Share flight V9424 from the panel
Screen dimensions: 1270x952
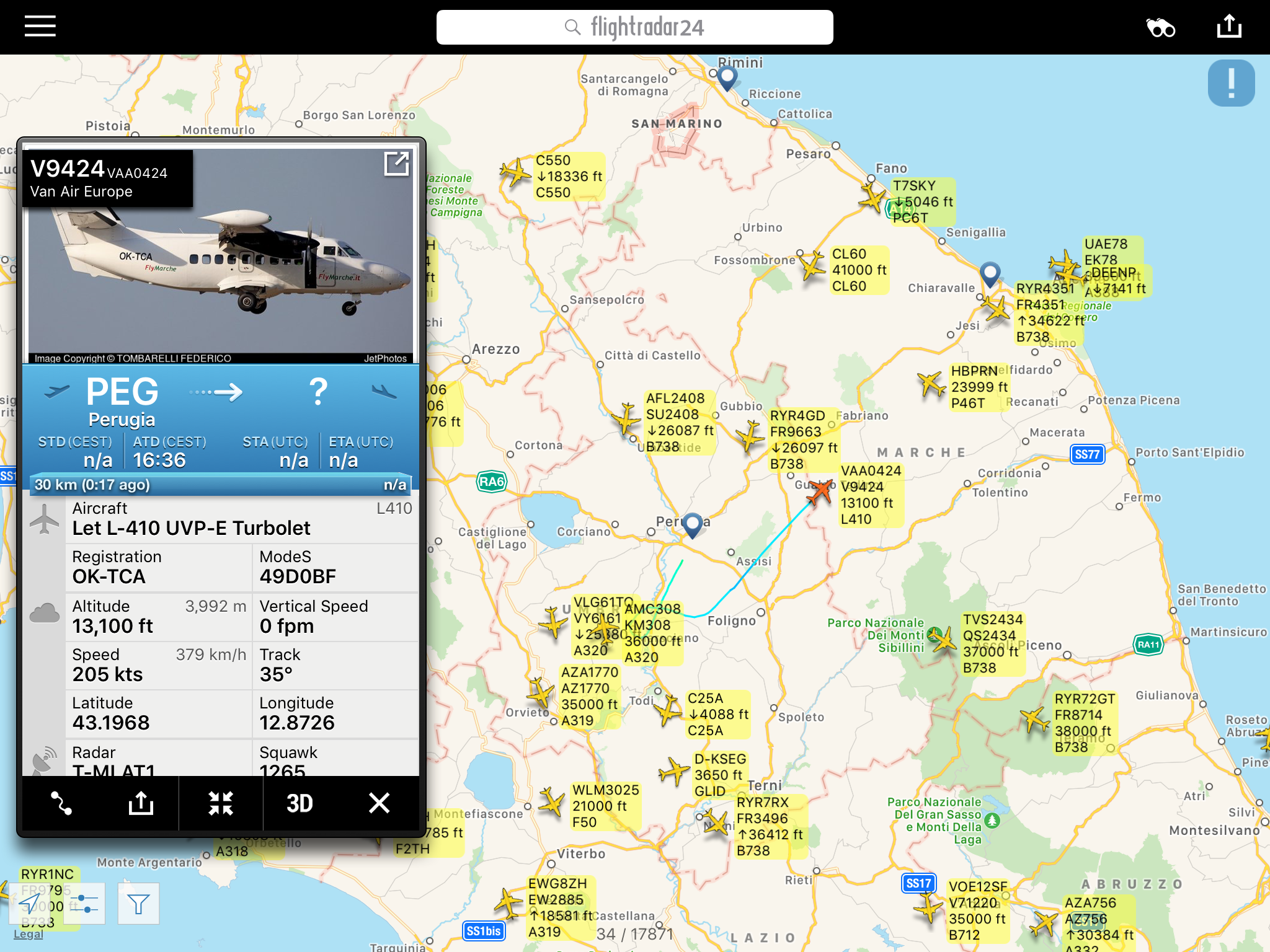(x=141, y=803)
